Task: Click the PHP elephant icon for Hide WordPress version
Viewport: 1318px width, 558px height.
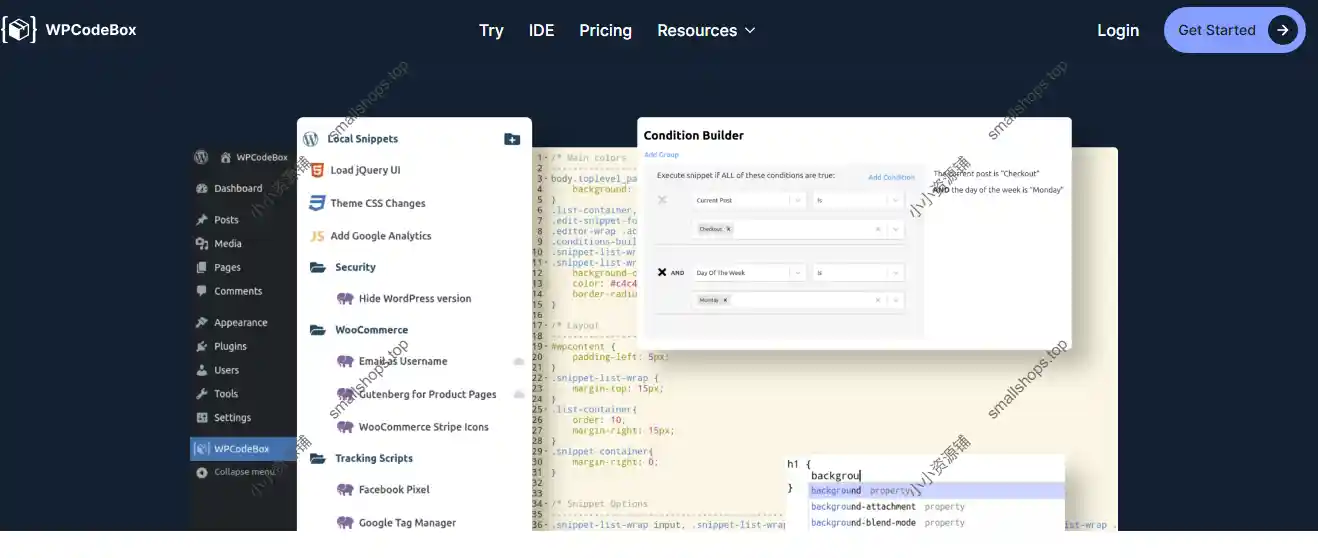Action: point(345,299)
